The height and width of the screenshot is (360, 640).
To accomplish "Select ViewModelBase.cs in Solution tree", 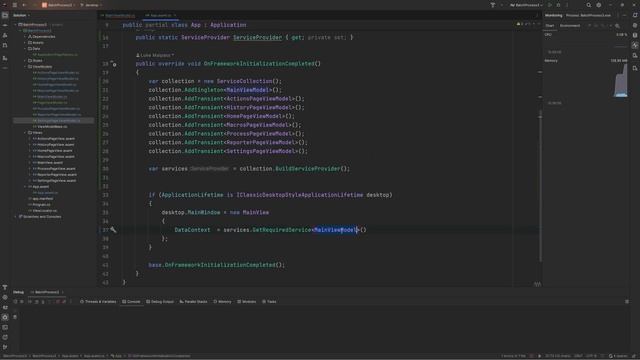I will tap(50, 127).
